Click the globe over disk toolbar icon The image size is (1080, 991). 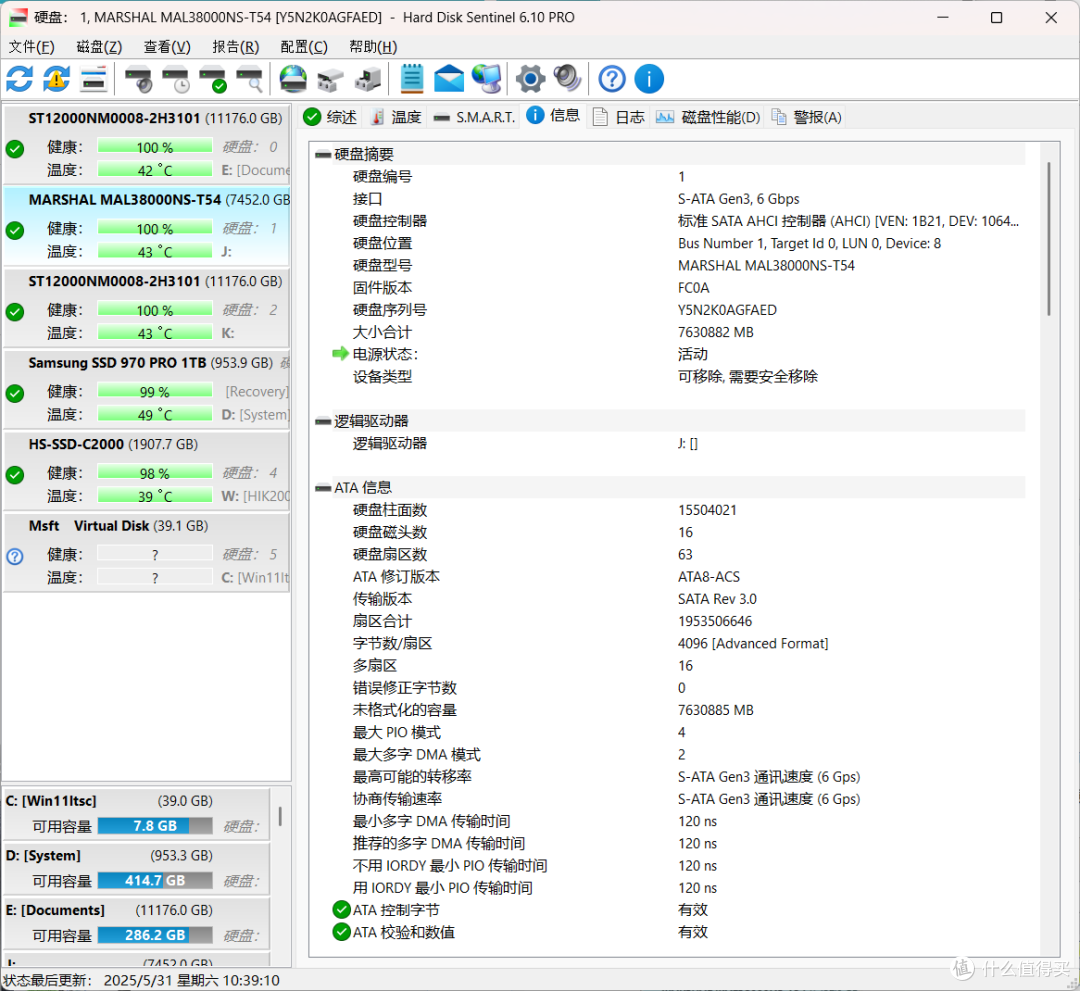tap(293, 79)
